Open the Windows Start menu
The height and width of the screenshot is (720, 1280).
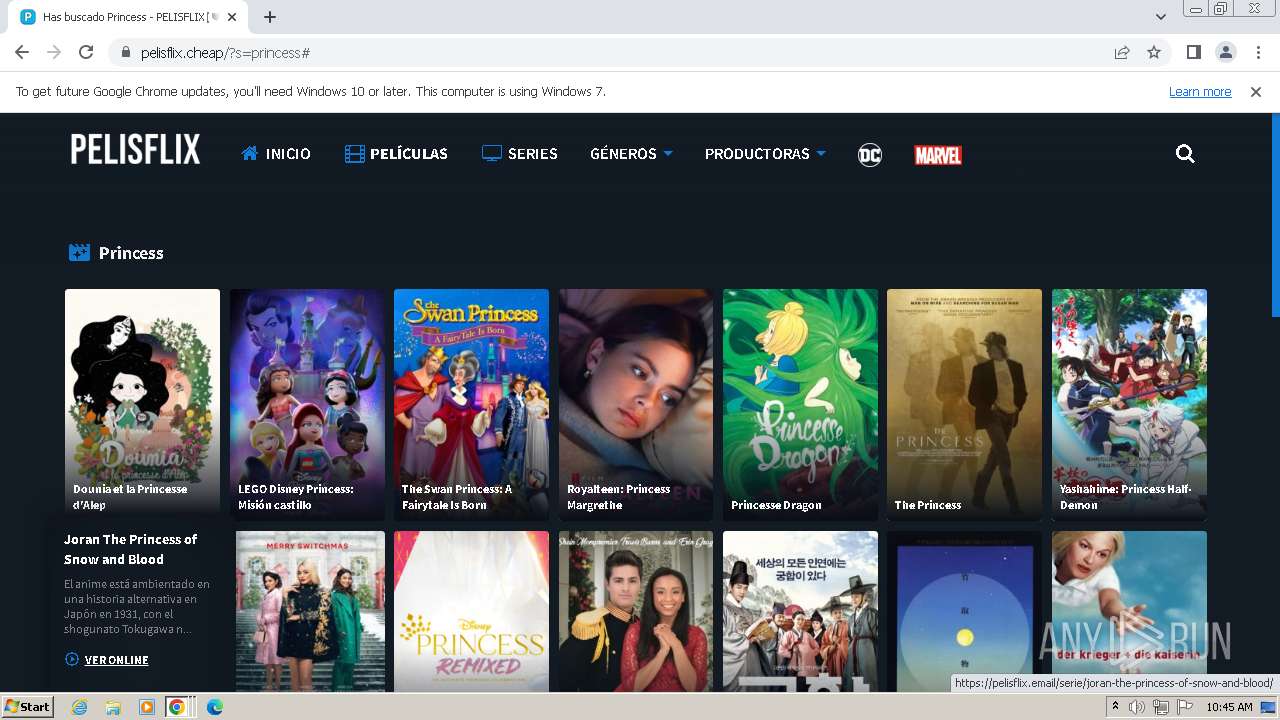click(x=28, y=707)
